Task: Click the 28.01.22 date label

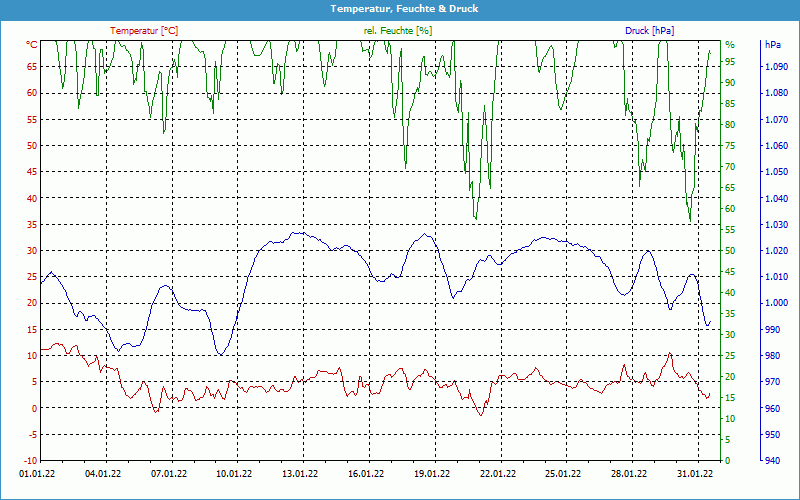Action: tap(629, 475)
